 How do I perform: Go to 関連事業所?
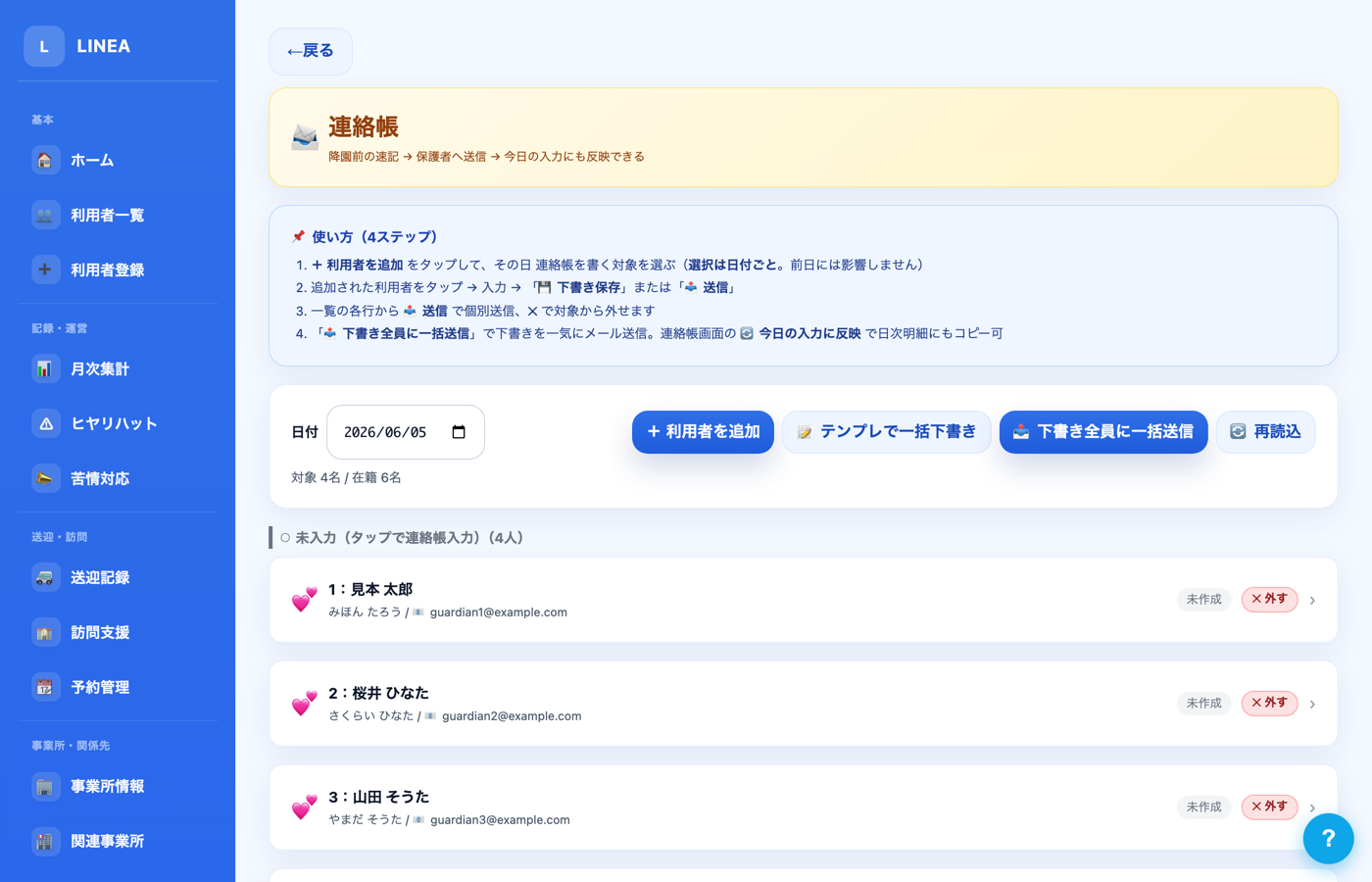click(118, 841)
